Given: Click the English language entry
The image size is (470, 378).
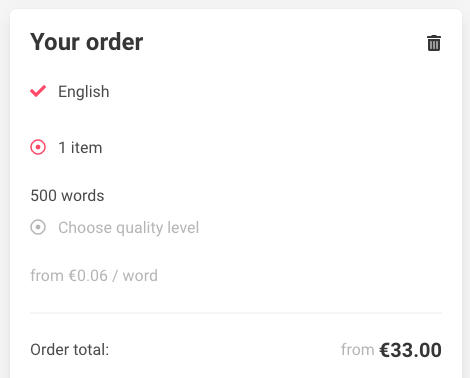Looking at the screenshot, I should 84,92.
